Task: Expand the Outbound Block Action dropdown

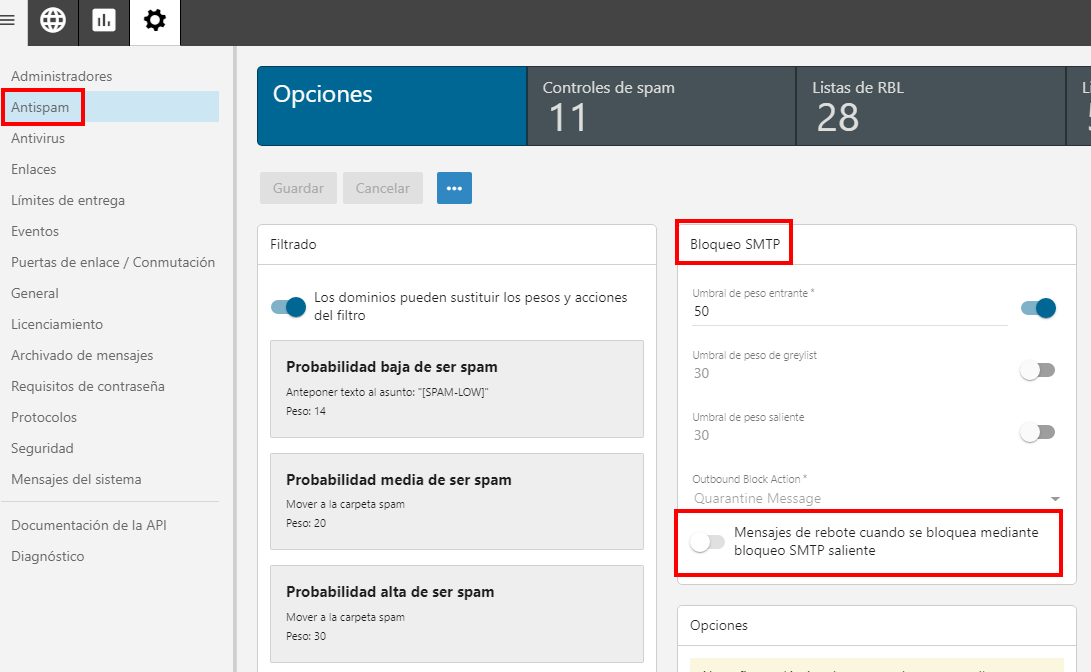Action: point(876,498)
